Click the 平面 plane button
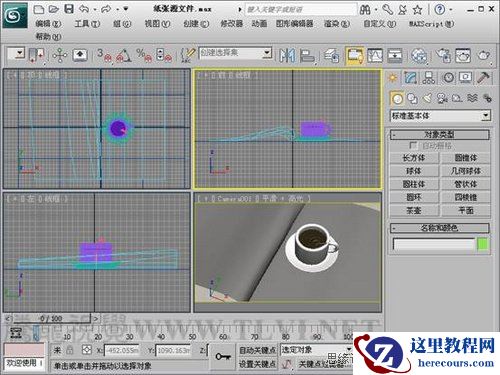 (x=466, y=211)
